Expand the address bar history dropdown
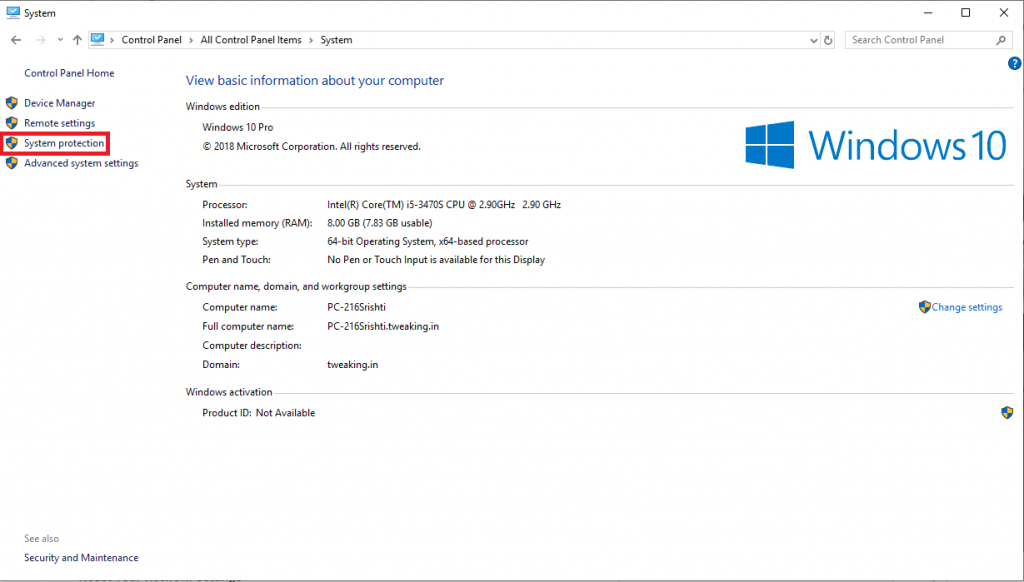1024x582 pixels. click(813, 40)
